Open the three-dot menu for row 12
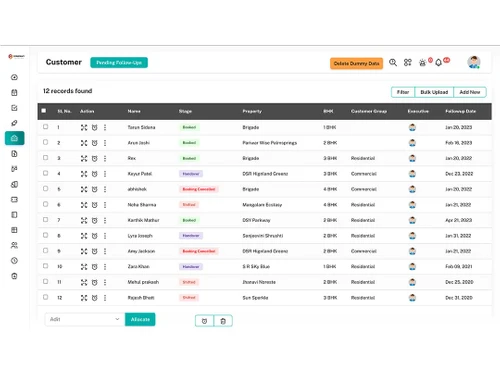 [x=105, y=298]
